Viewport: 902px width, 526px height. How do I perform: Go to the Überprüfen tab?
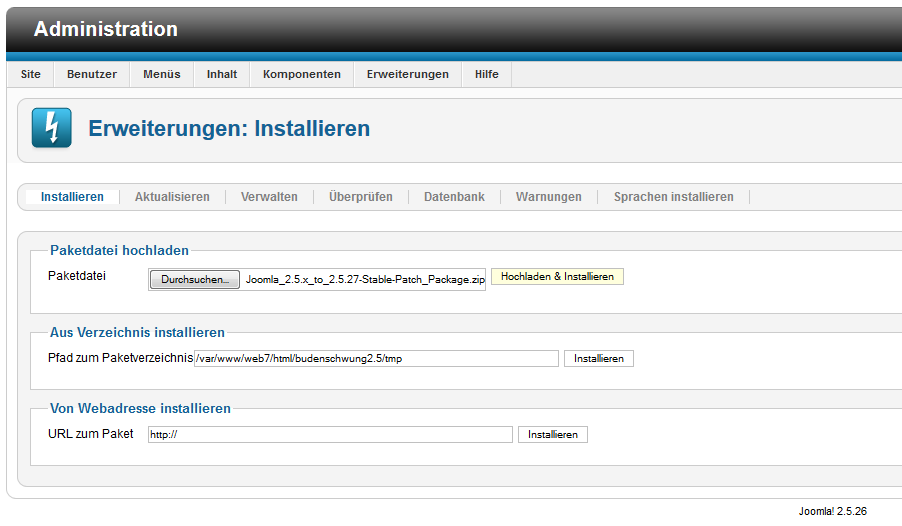(361, 197)
